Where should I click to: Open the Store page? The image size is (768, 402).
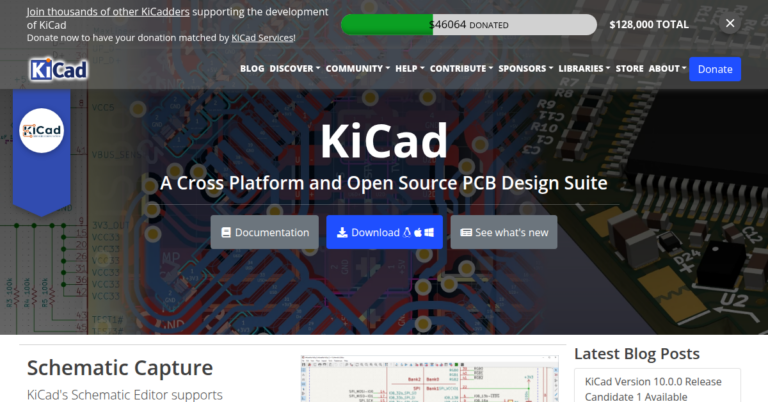click(629, 69)
